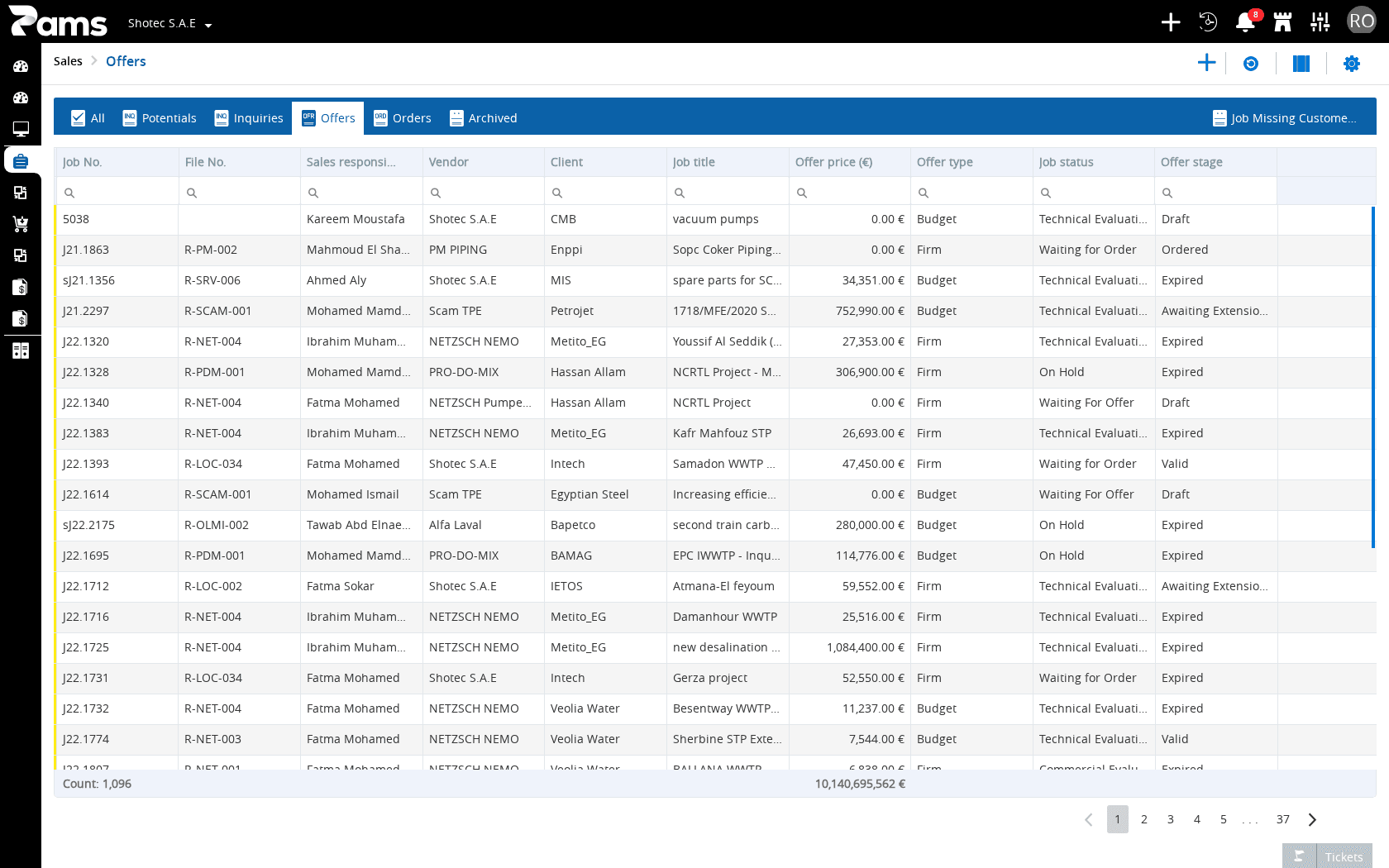Select client Egyptian Steel cell
This screenshot has height=868, width=1389.
(605, 494)
